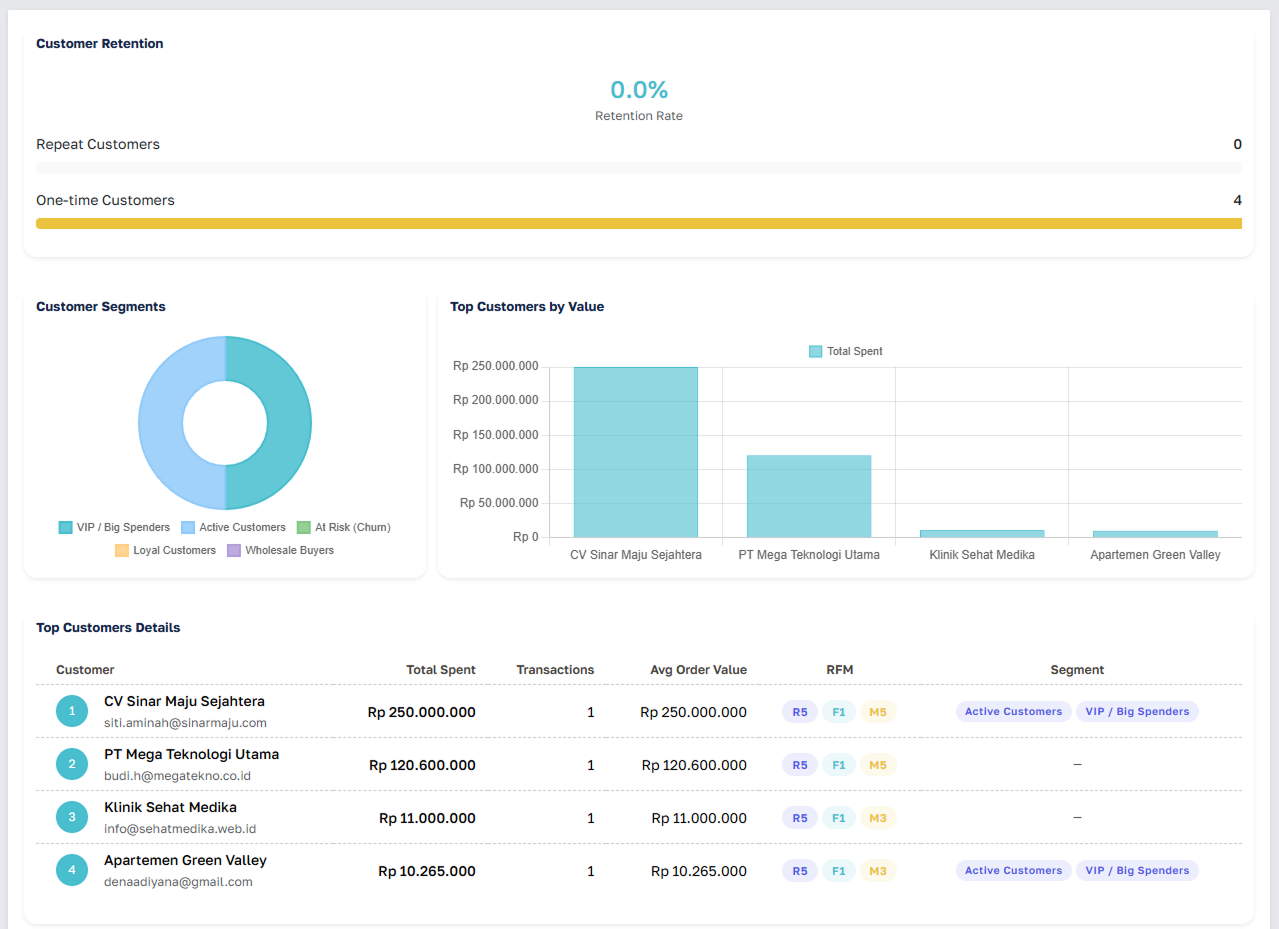Screen dimensions: 1279x929
Task: Click VIP / Big Spenders tag for CV Sinar
Action: pyautogui.click(x=1137, y=712)
